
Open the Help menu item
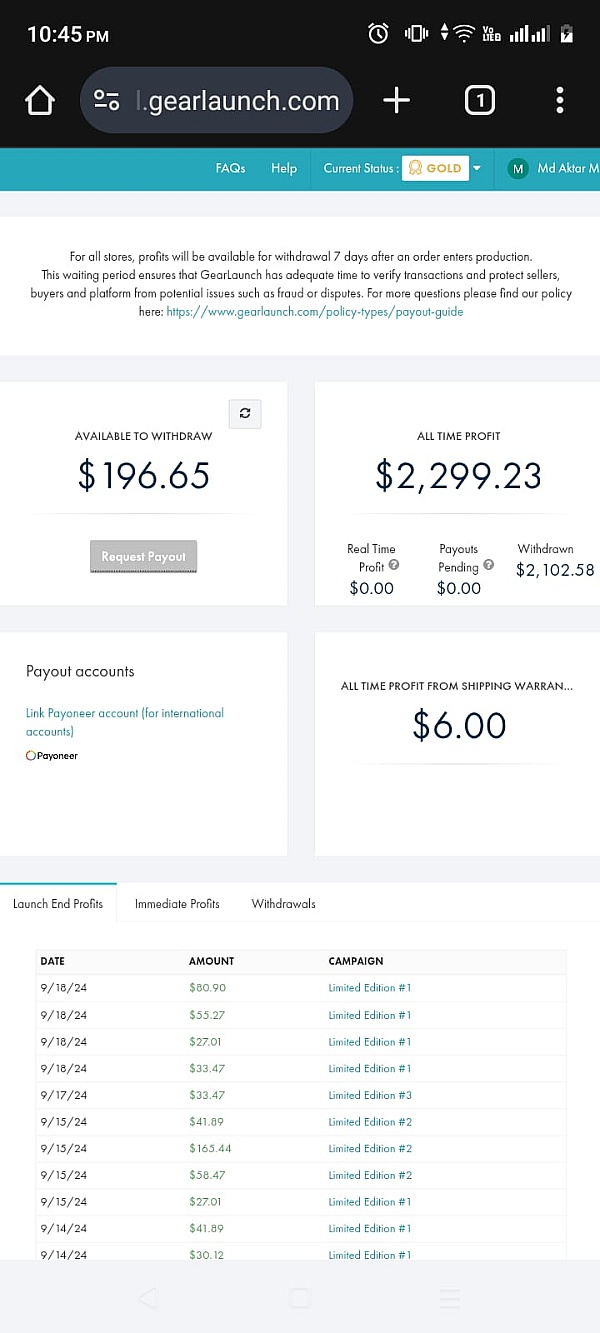click(284, 168)
